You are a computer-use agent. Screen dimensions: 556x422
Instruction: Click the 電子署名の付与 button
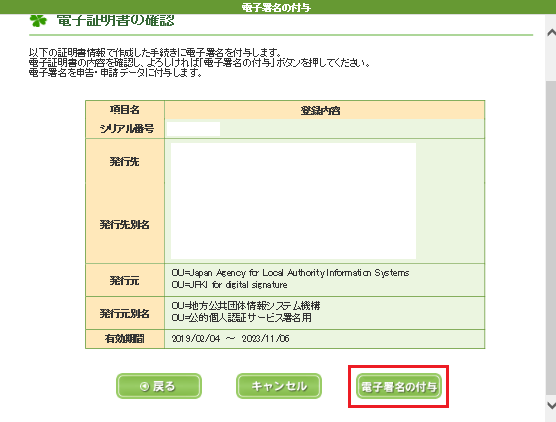coord(399,386)
